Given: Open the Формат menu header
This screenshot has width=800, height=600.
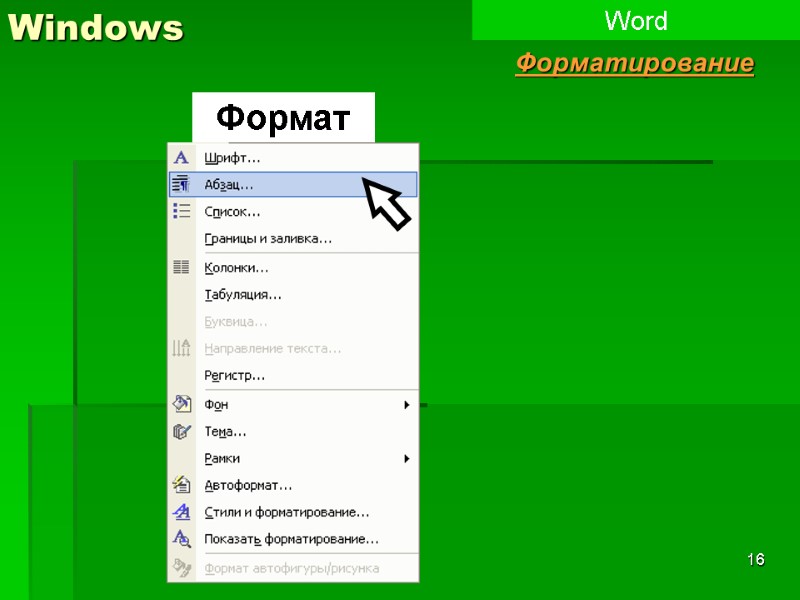Looking at the screenshot, I should (x=283, y=117).
